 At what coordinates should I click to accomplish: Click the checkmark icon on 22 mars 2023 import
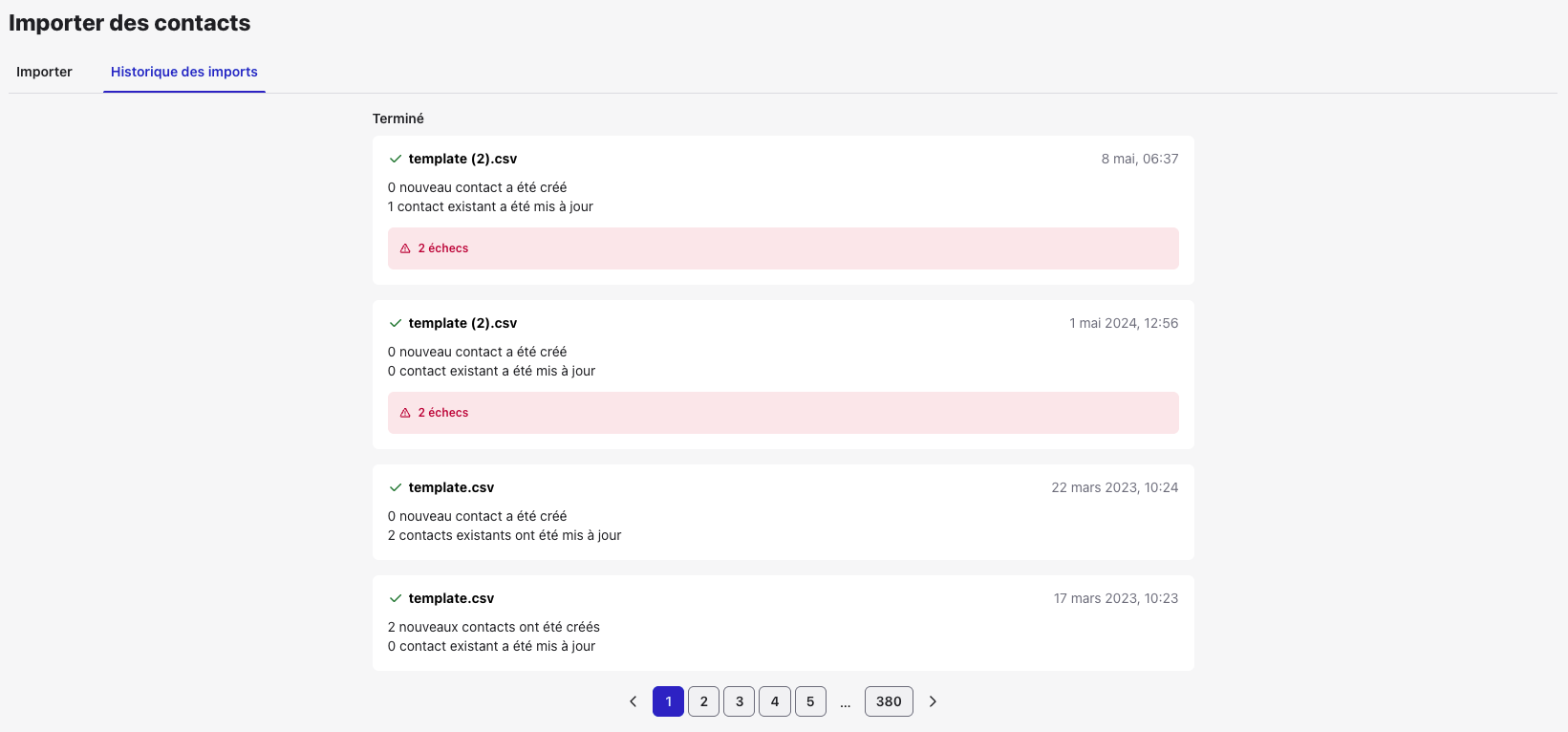coord(395,488)
